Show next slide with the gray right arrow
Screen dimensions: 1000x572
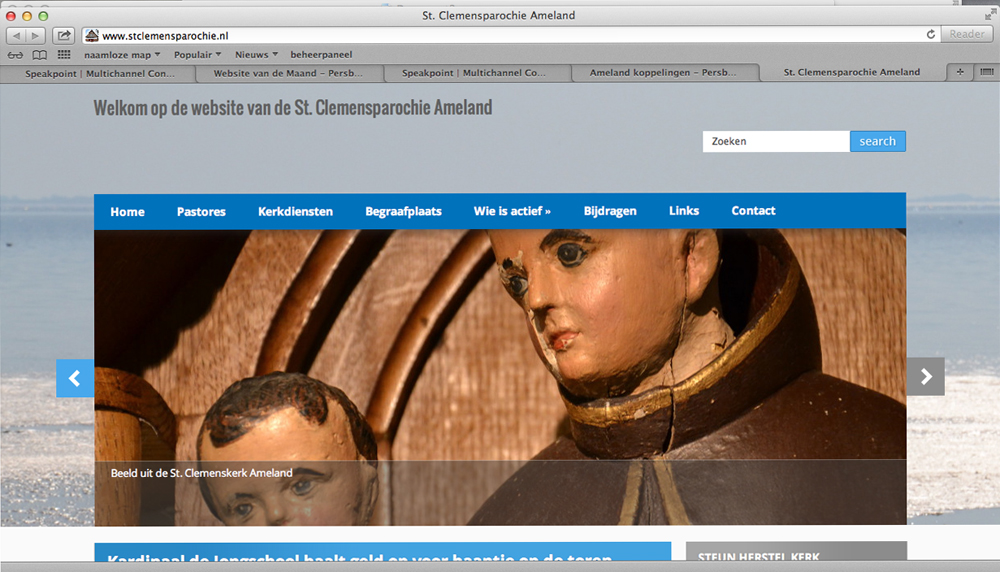pos(926,377)
